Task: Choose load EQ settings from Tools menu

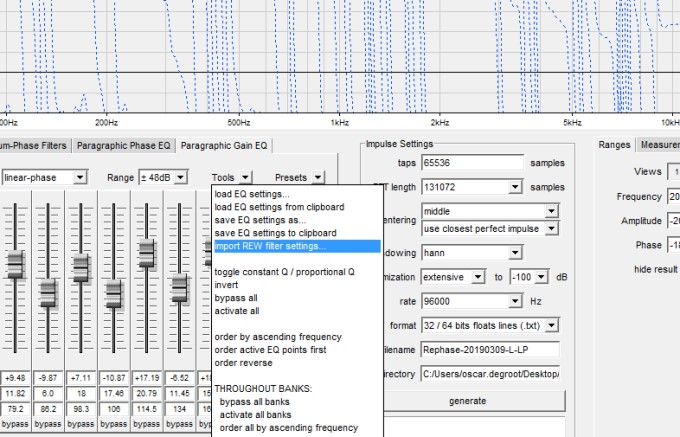Action: (x=252, y=194)
